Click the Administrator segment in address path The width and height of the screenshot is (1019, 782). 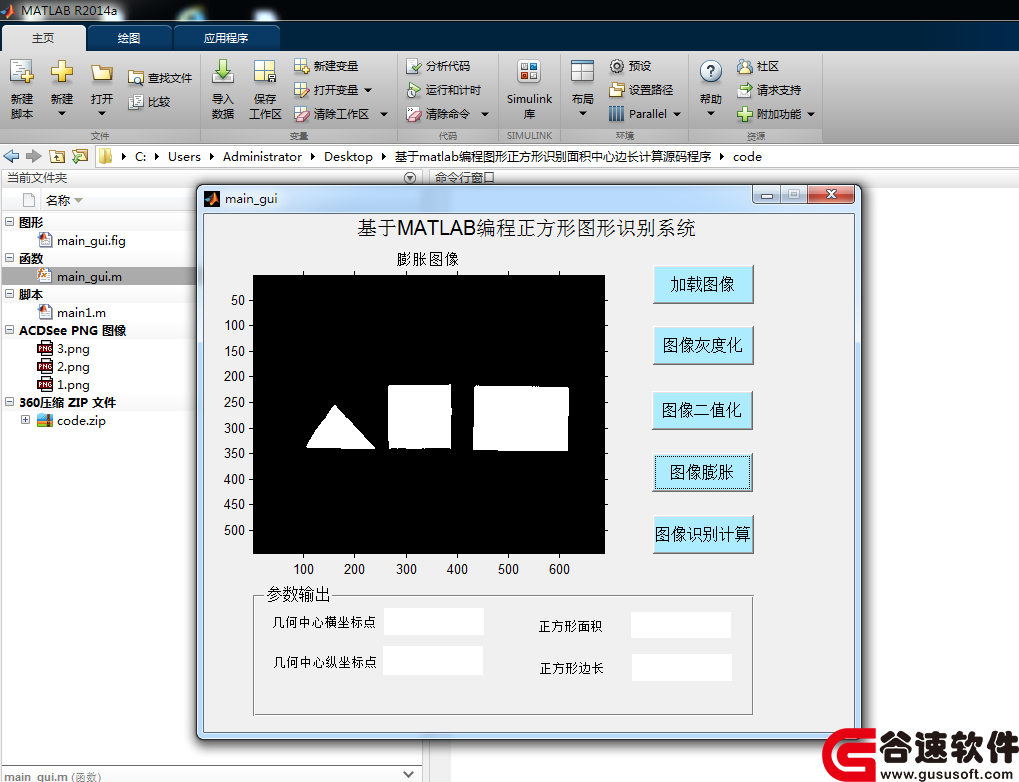pos(262,157)
